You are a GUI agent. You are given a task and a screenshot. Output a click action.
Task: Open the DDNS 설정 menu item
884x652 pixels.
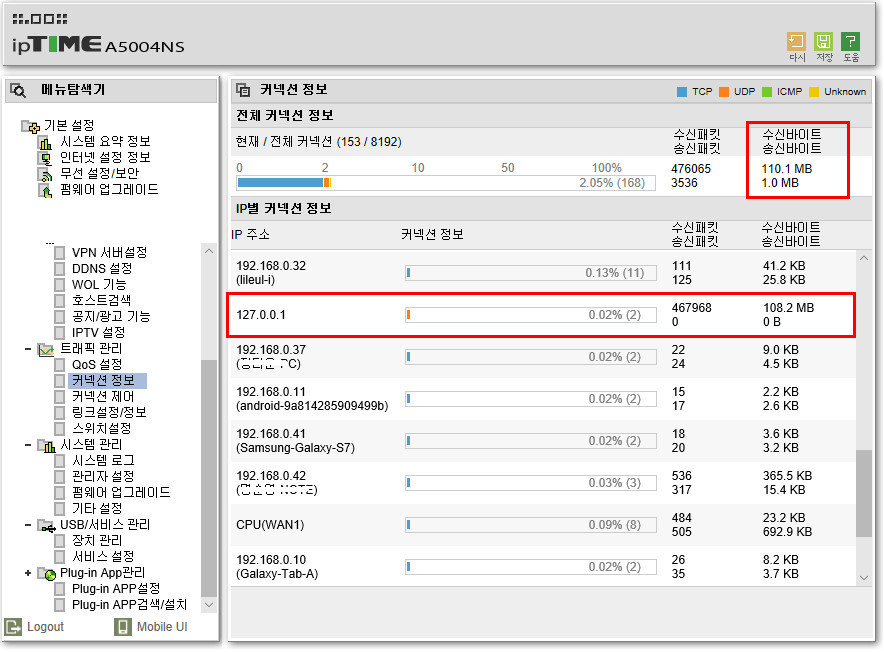click(102, 268)
